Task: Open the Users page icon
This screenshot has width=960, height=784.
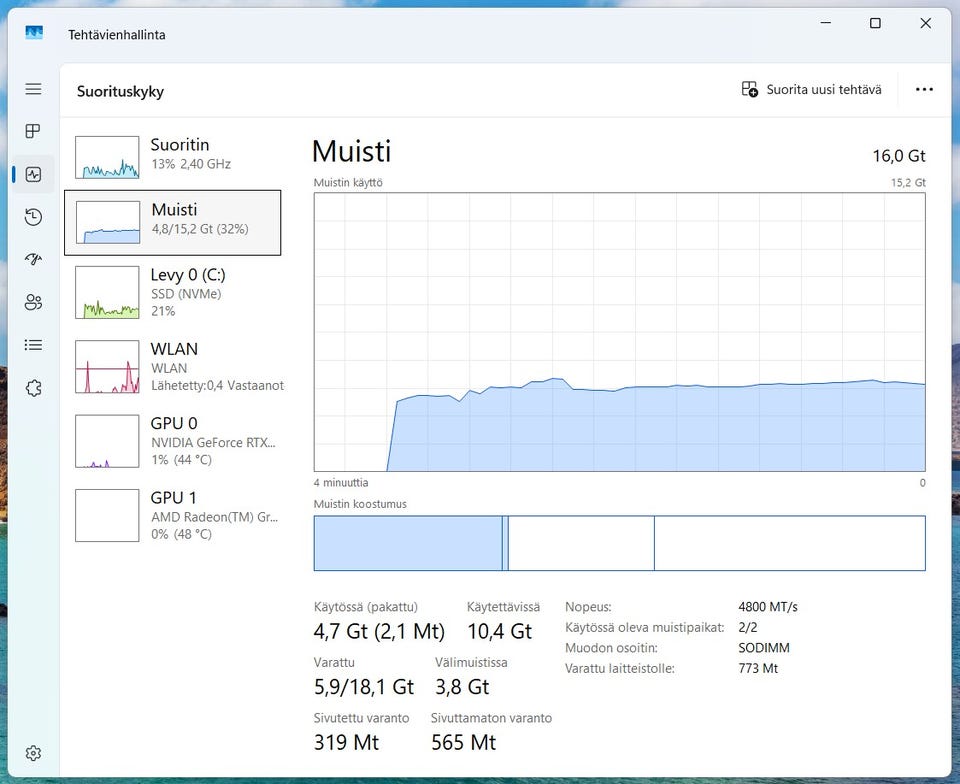Action: (x=33, y=302)
